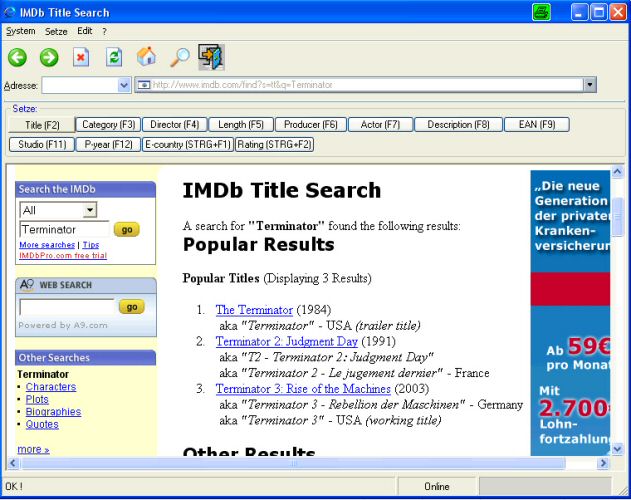631x500 pixels.
Task: Click the magnifying glass Search icon
Action: tap(179, 57)
